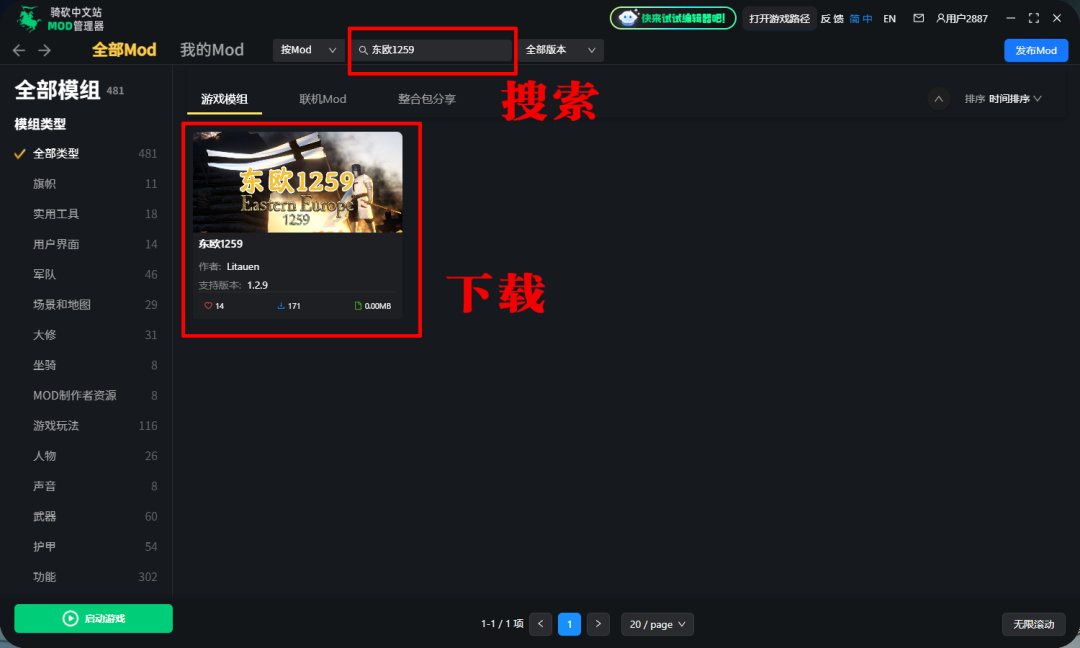Viewport: 1080px width, 648px height.
Task: Click the robot editor promo banner
Action: (673, 18)
